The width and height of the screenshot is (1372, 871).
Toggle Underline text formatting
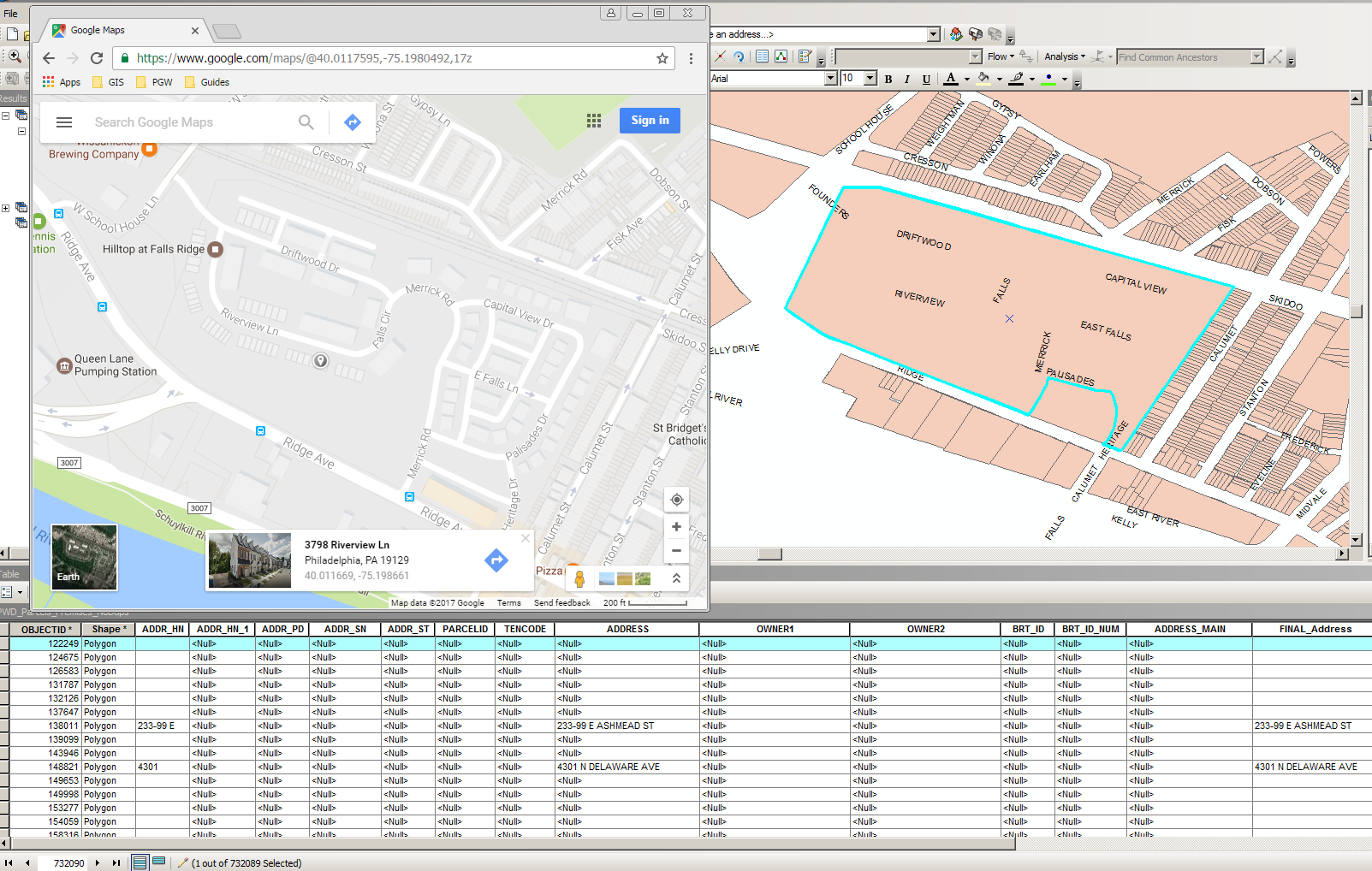pos(926,79)
